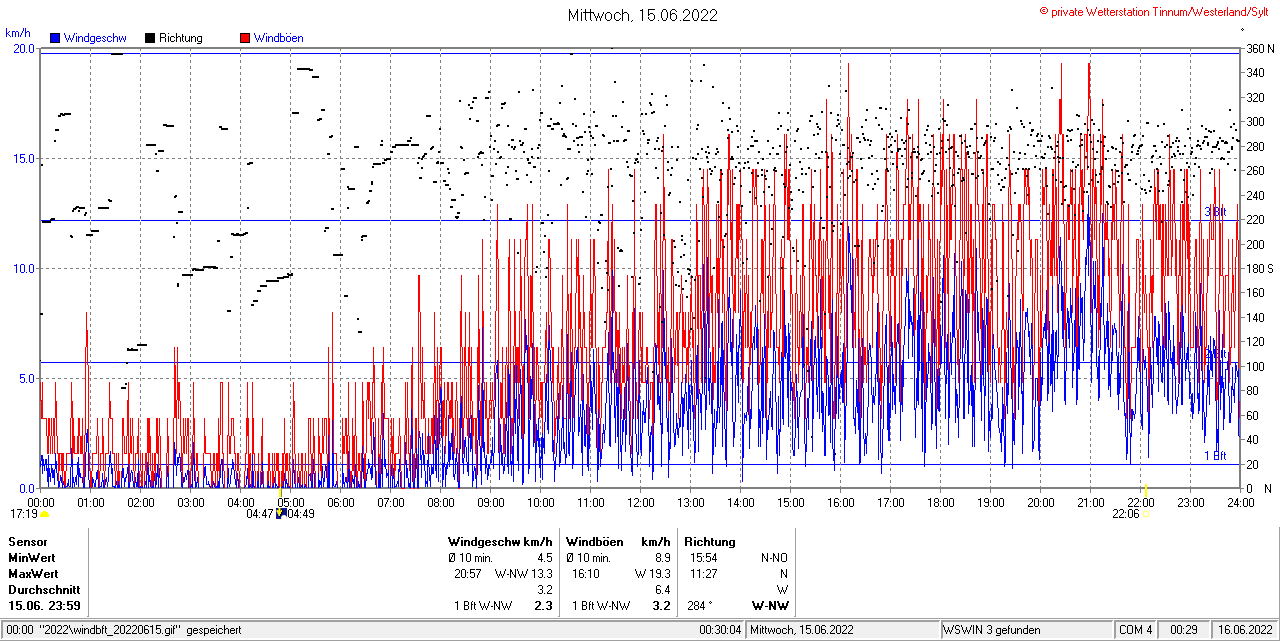Screen dimensions: 1280x641
Task: Click the 04:47 sunrise time text
Action: (x=260, y=514)
